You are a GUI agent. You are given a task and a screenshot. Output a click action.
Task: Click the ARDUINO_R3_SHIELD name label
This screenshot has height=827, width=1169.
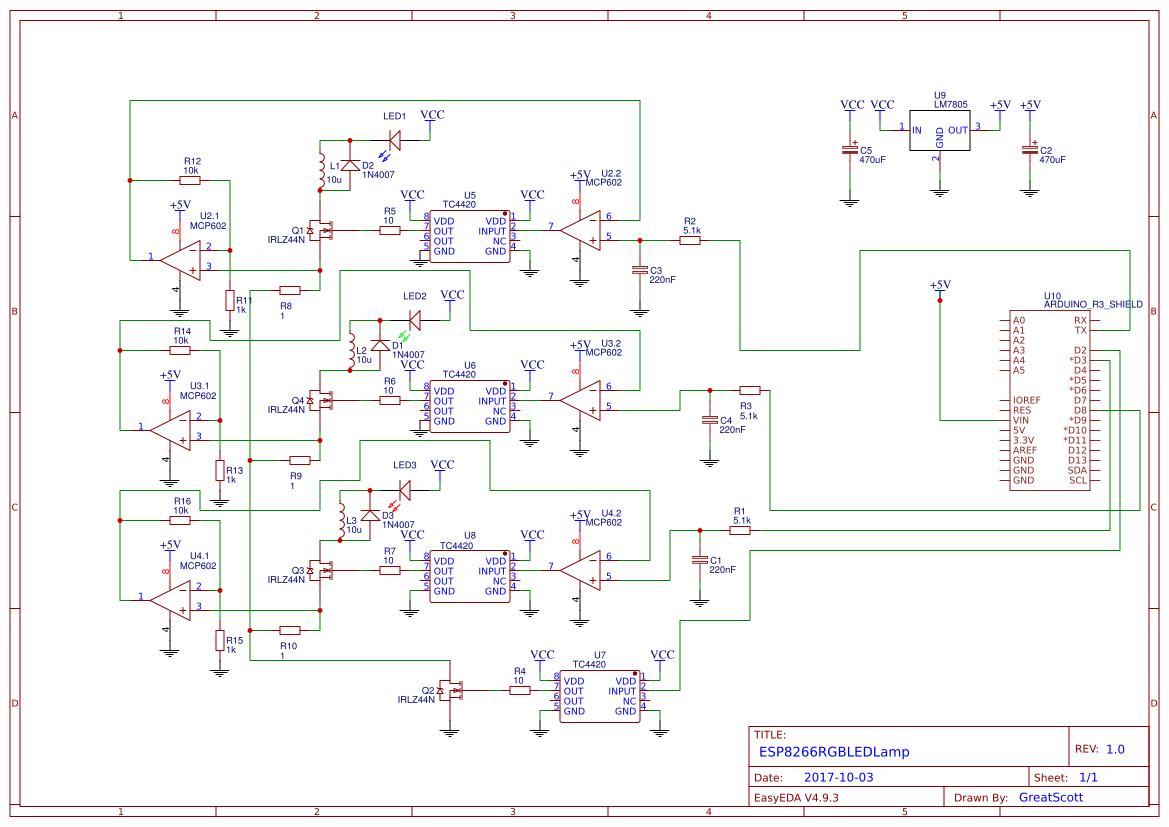pyautogui.click(x=1093, y=304)
